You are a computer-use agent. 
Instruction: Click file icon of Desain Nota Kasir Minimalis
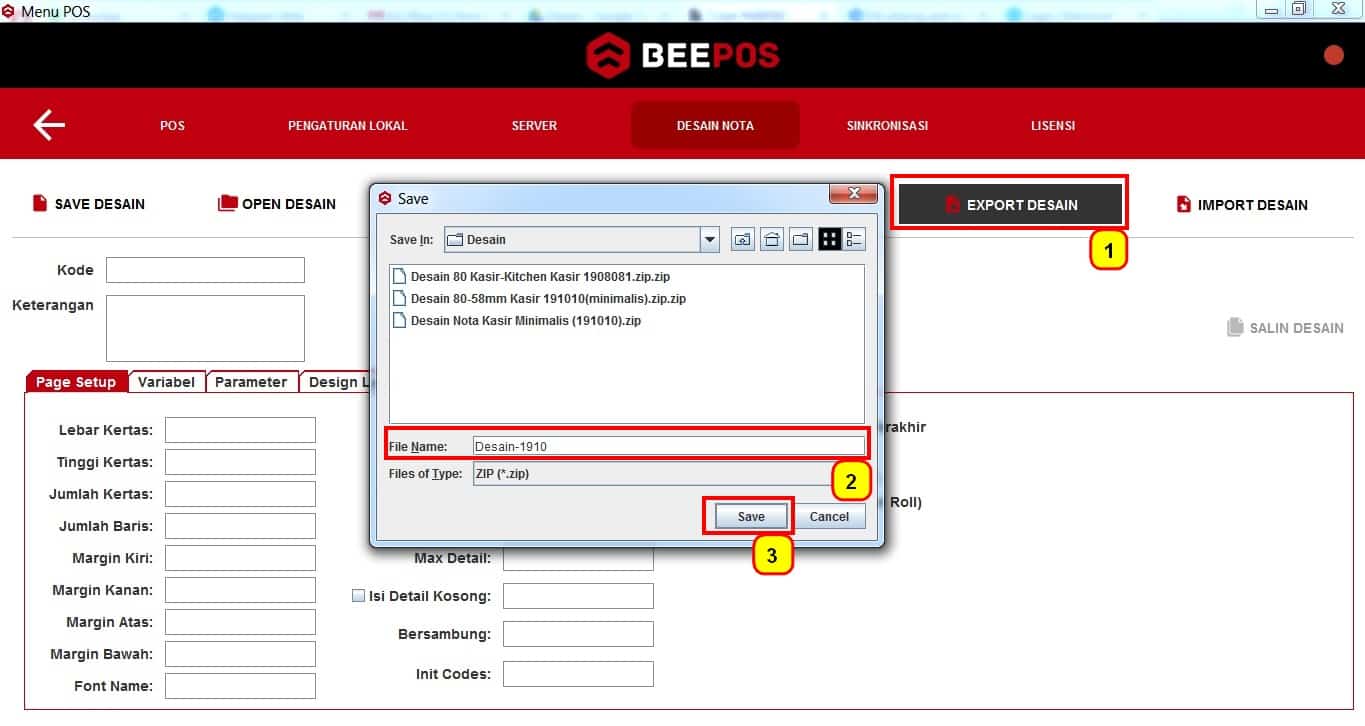(x=400, y=321)
